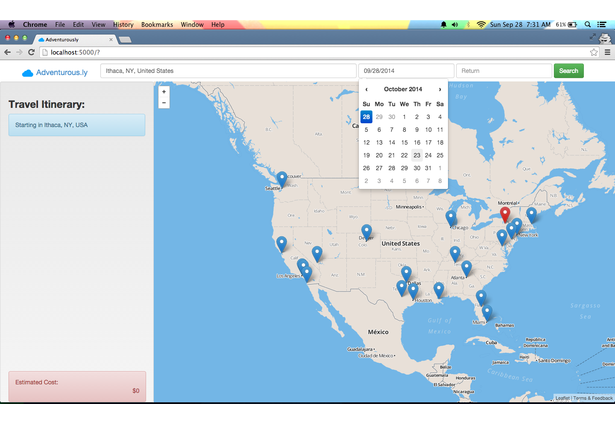Click the red Ithaca origin map marker

point(505,215)
